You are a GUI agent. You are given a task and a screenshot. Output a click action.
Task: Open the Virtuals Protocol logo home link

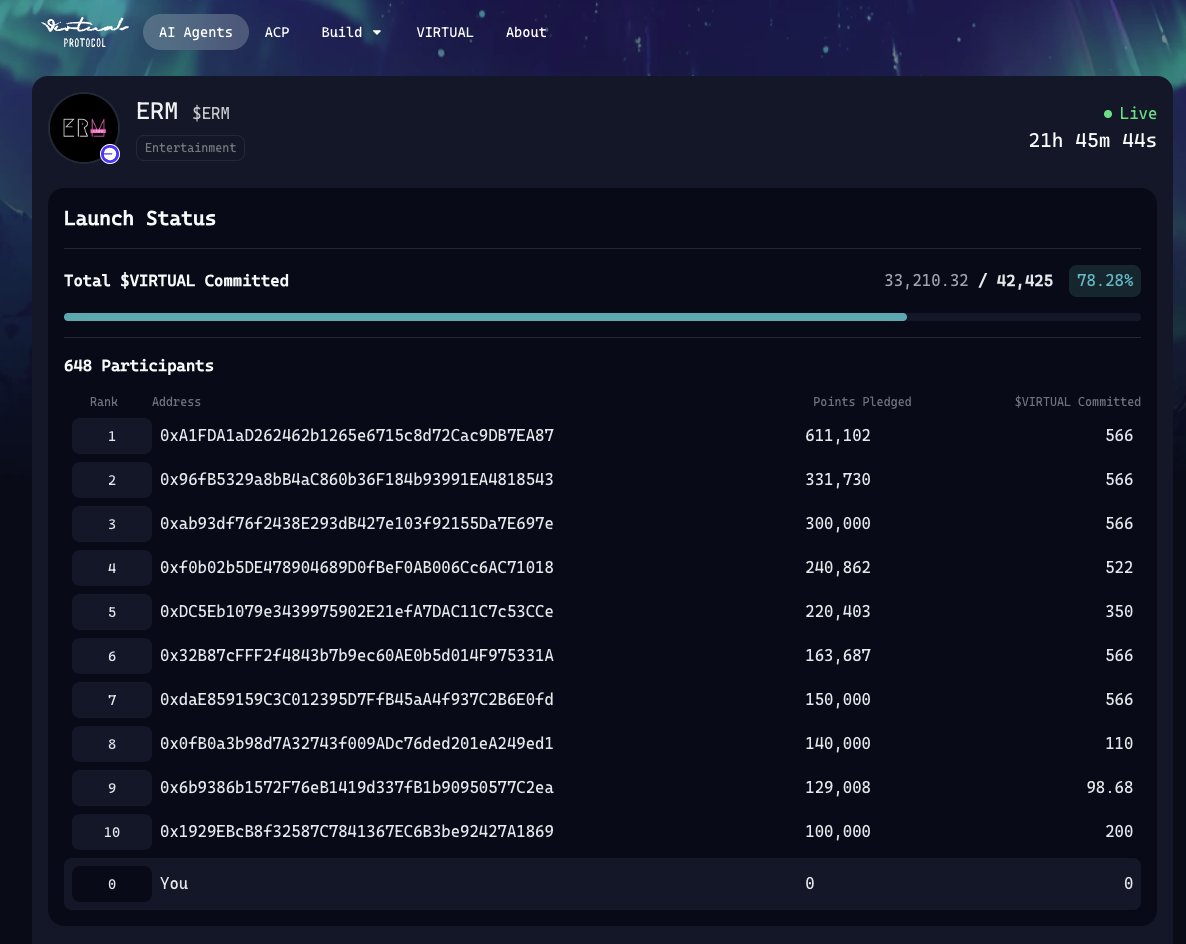pyautogui.click(x=85, y=33)
